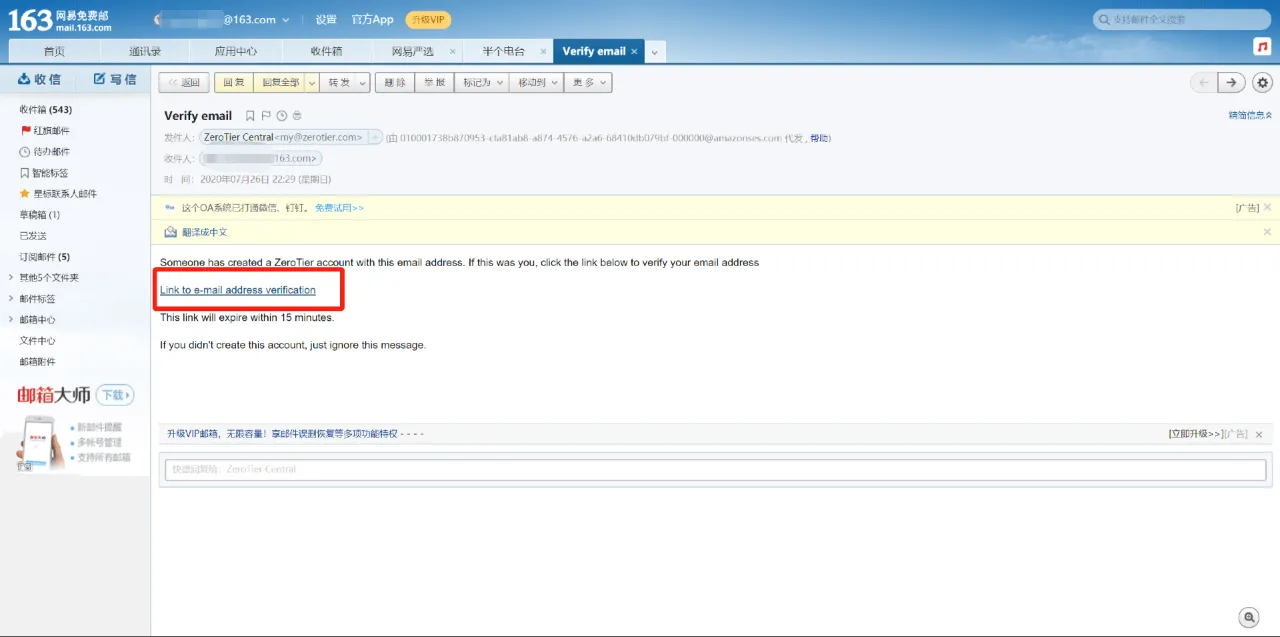Image resolution: width=1280 pixels, height=637 pixels.
Task: Click the bookmark tag icon beside Verify email subject
Action: [x=250, y=116]
